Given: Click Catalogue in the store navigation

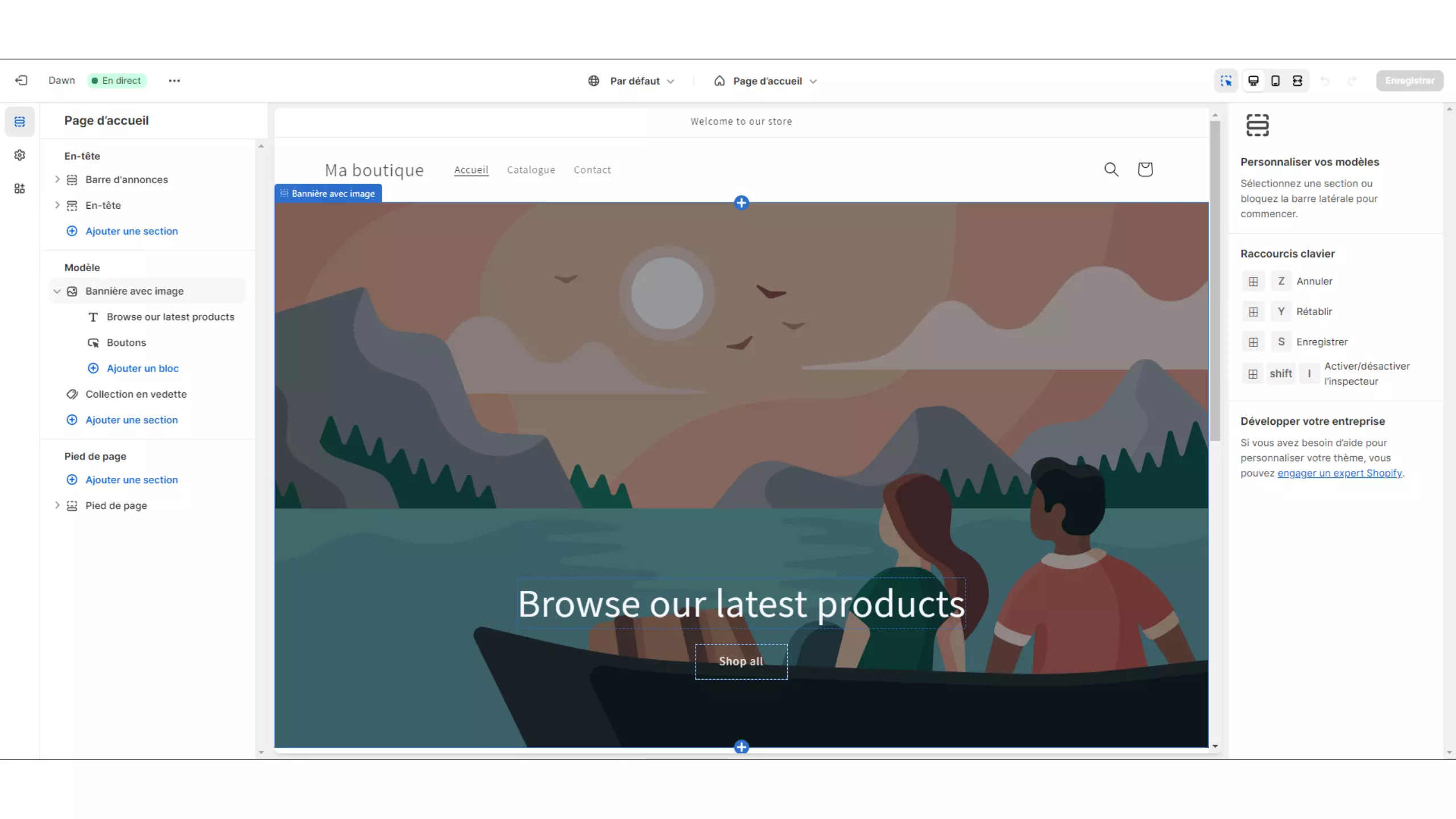Looking at the screenshot, I should click(x=531, y=169).
